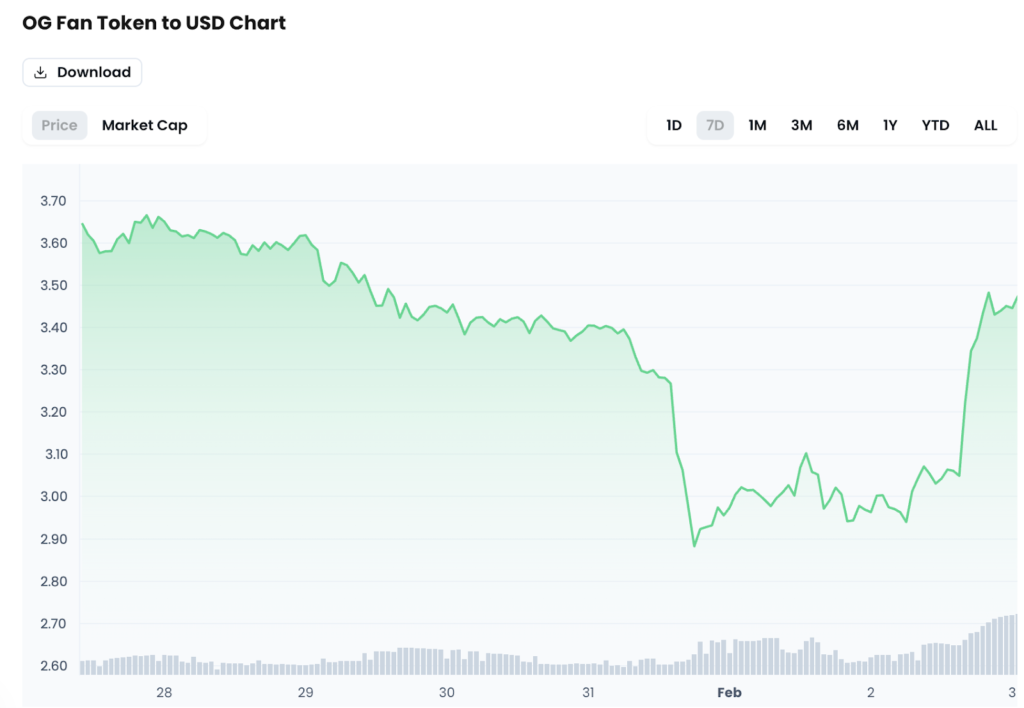Click the 3.00 price axis label
The width and height of the screenshot is (1024, 708).
[x=53, y=497]
